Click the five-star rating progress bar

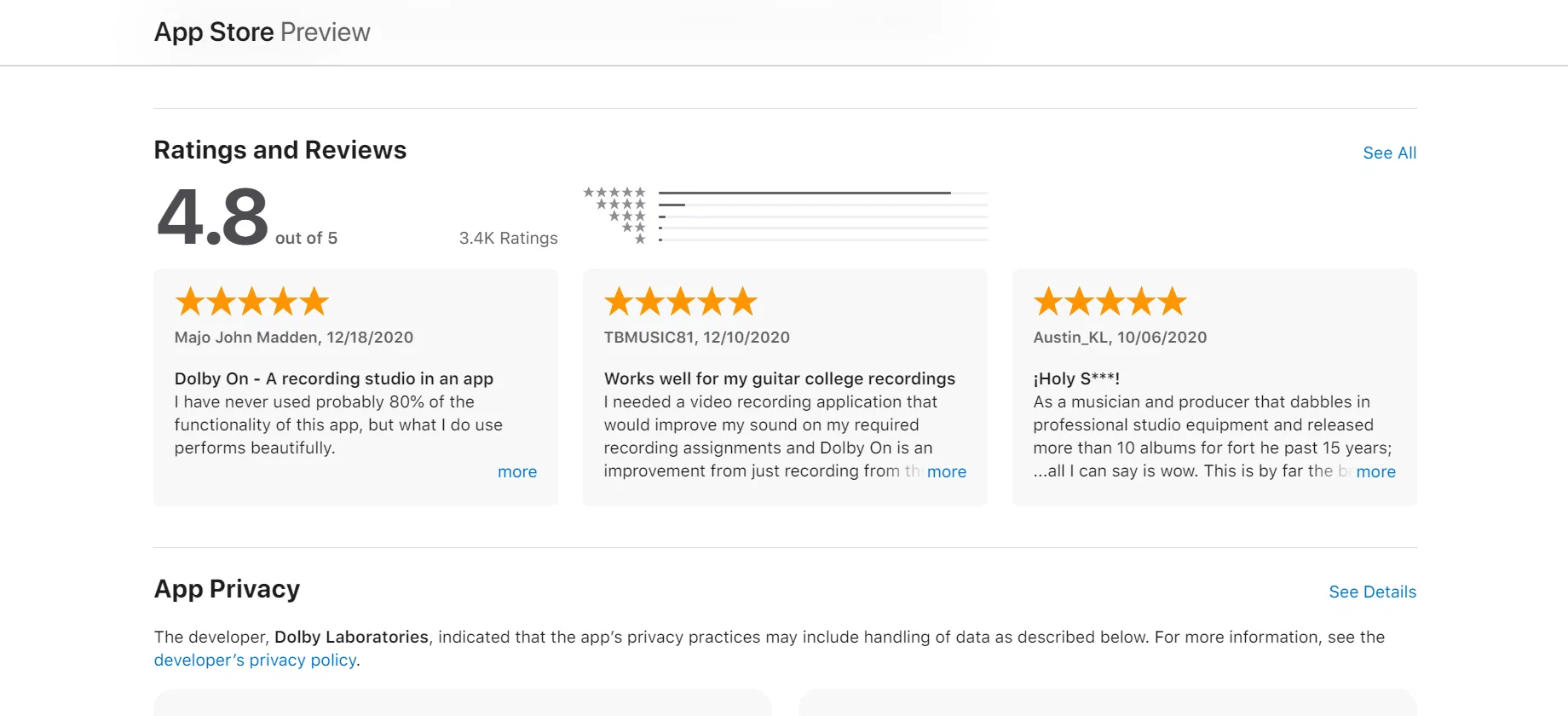point(823,193)
